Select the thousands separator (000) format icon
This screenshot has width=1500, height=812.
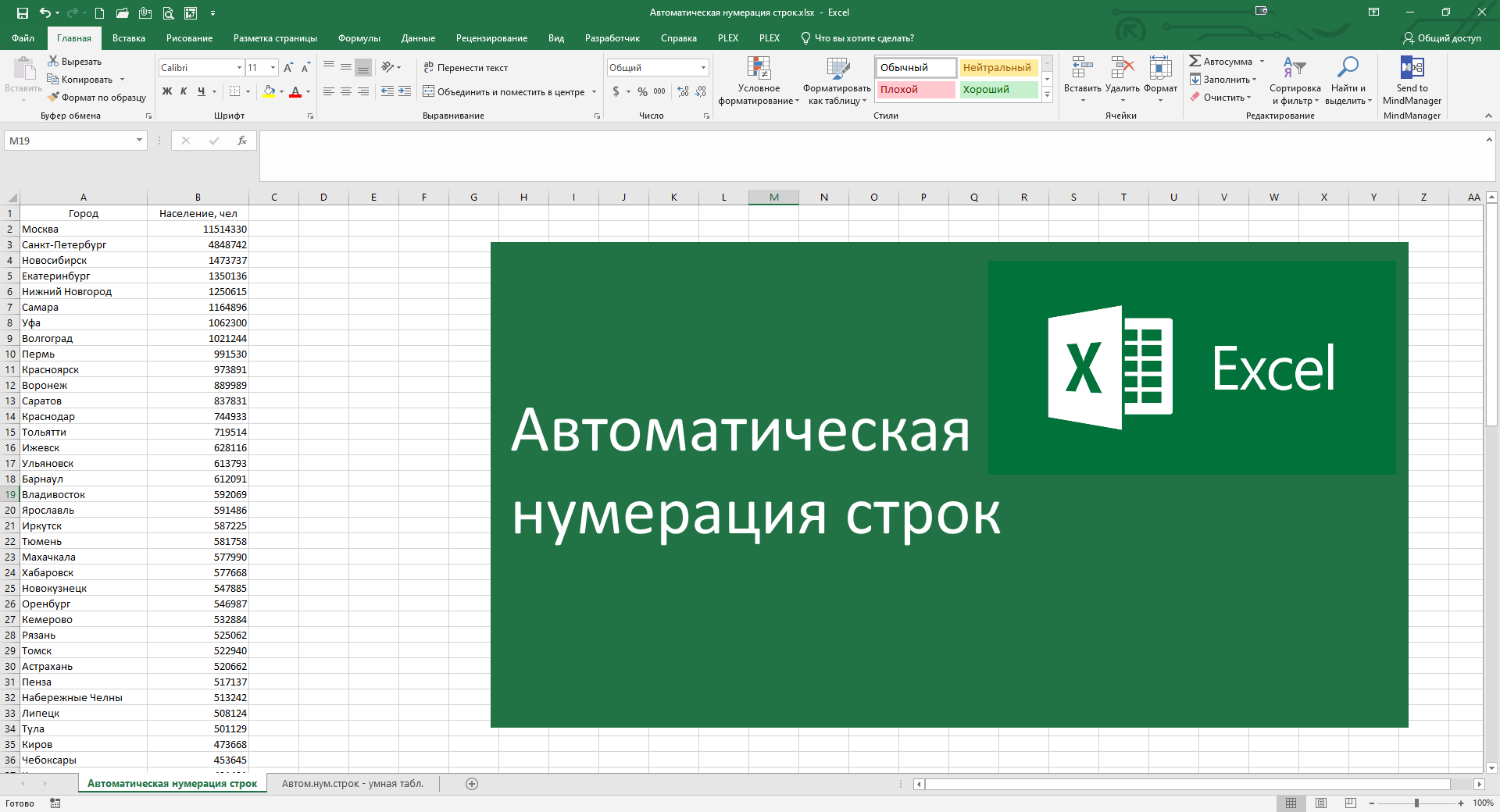(x=659, y=91)
